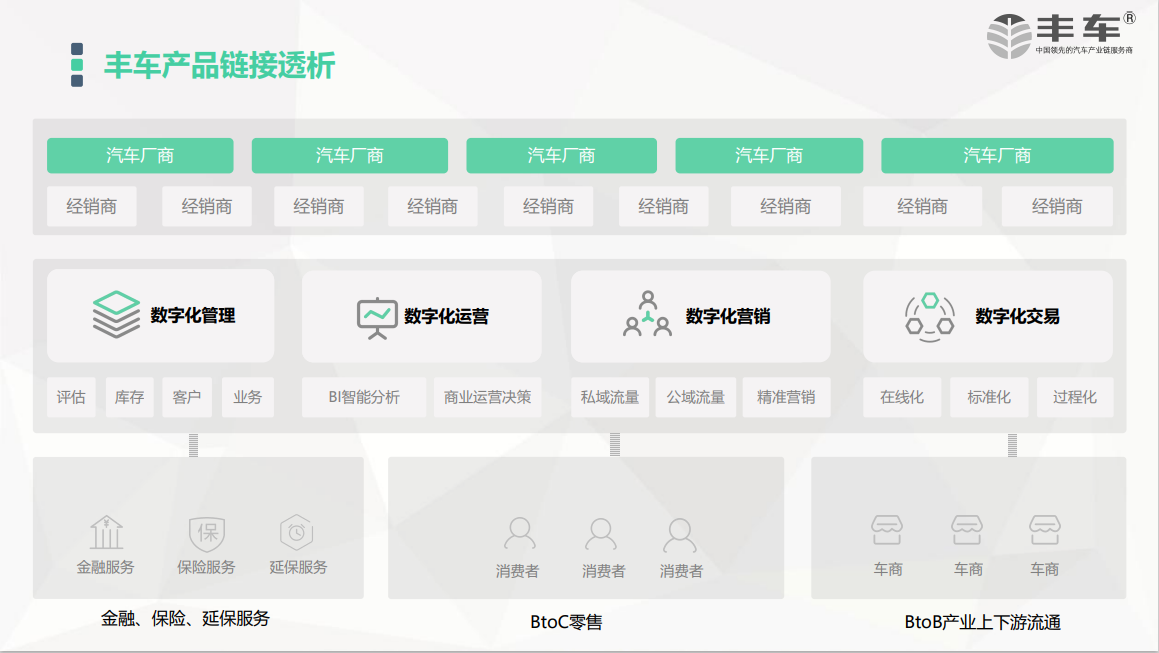The height and width of the screenshot is (653, 1159).
Task: Click the leftmost 消费者 person icon
Action: coord(519,534)
